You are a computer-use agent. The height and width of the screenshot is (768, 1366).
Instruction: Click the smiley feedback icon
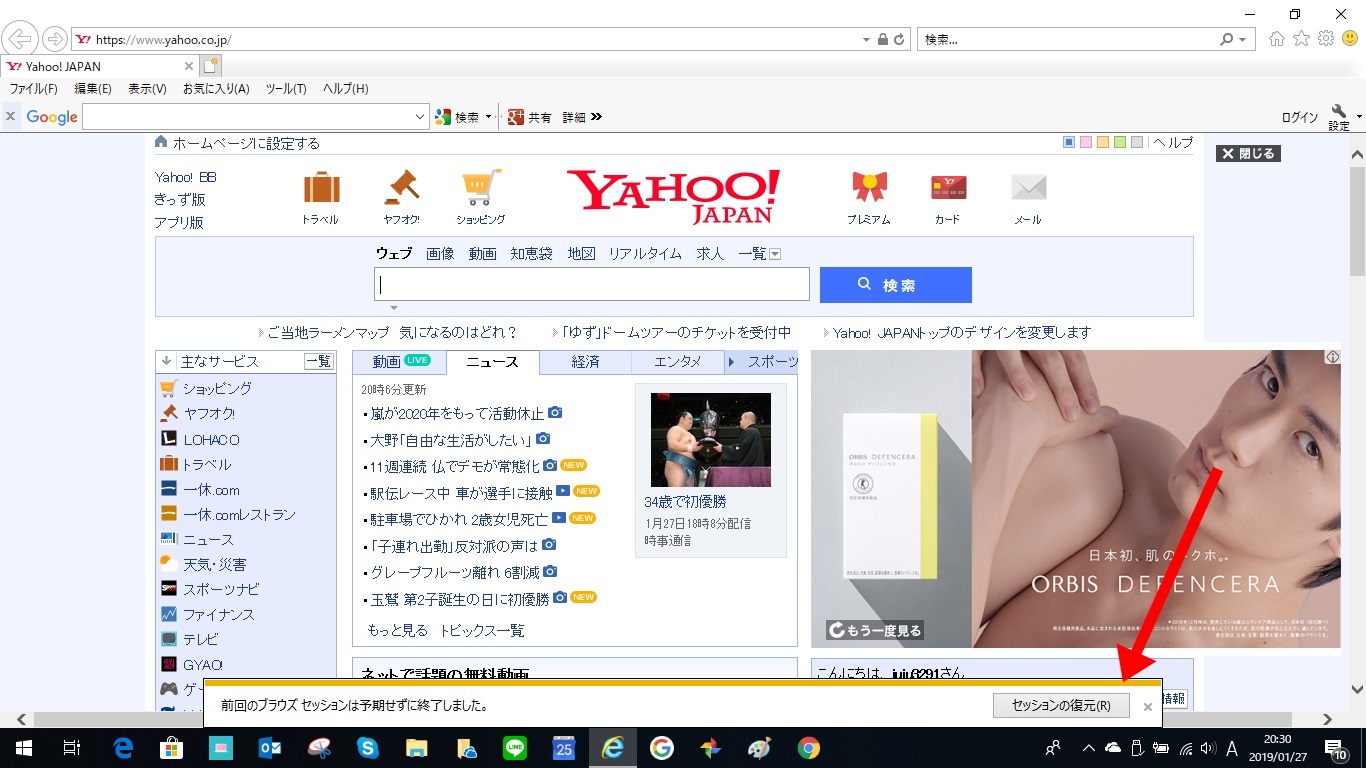(x=1350, y=39)
